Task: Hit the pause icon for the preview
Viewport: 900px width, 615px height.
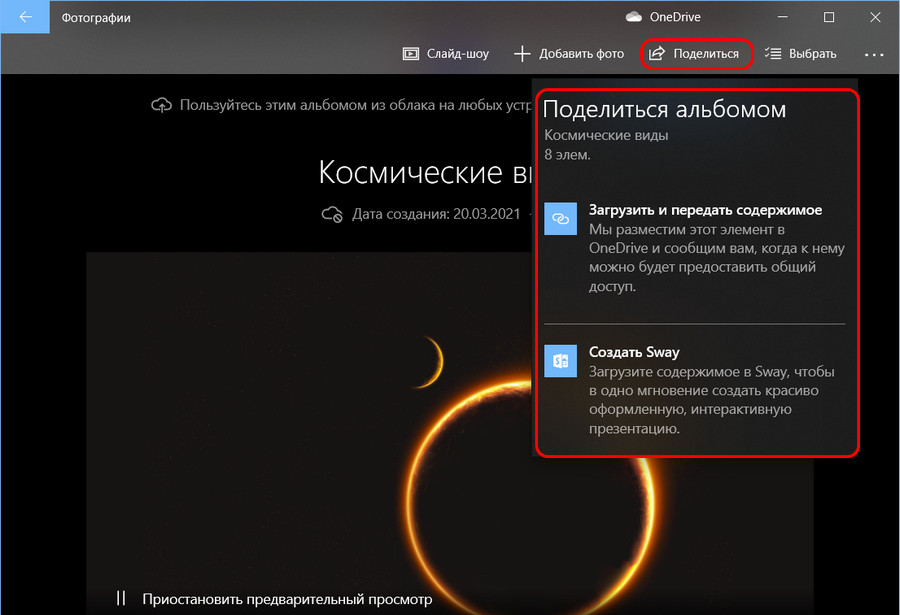Action: coord(121,598)
